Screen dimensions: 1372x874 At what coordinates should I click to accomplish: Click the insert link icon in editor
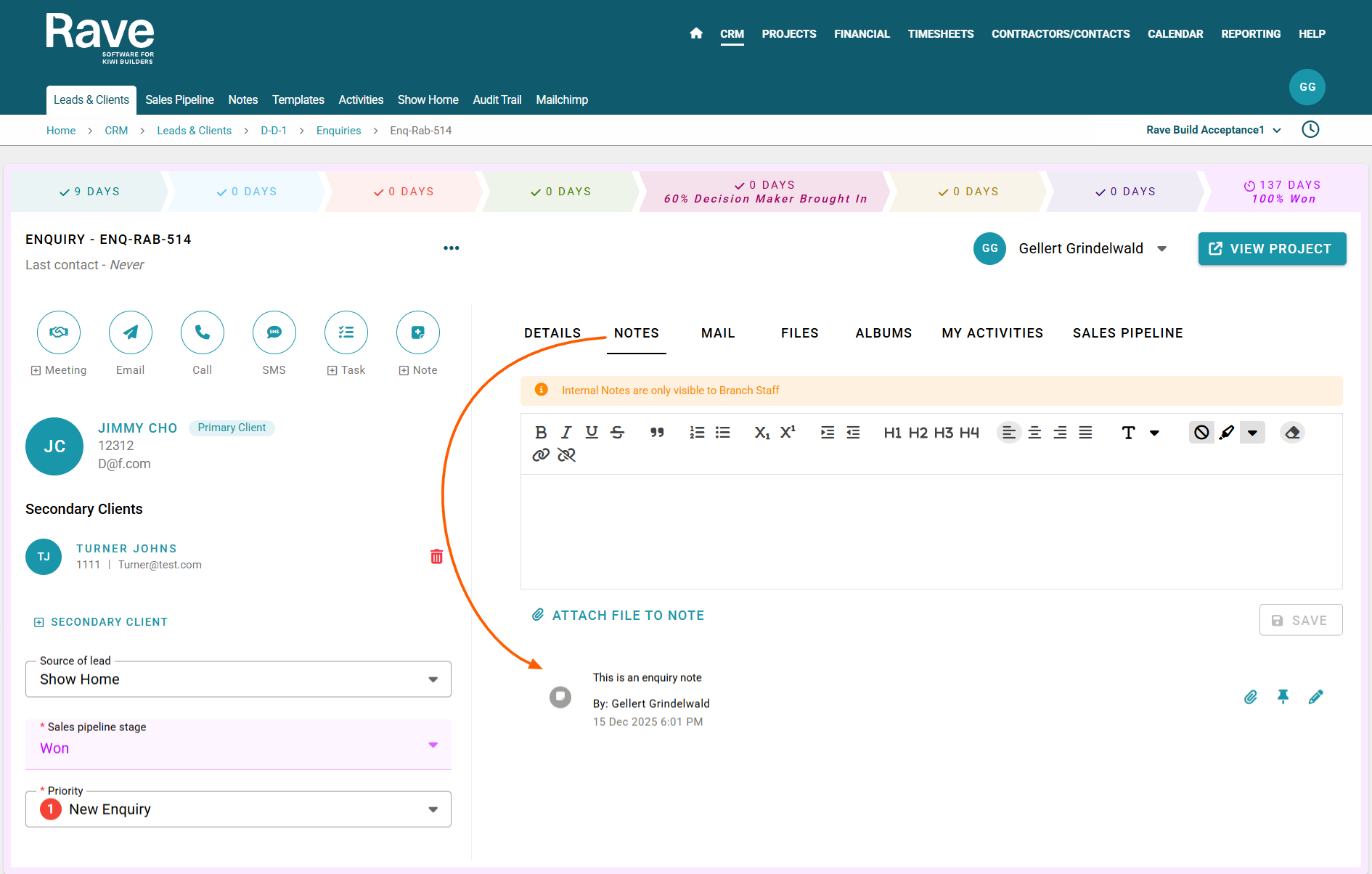click(541, 455)
